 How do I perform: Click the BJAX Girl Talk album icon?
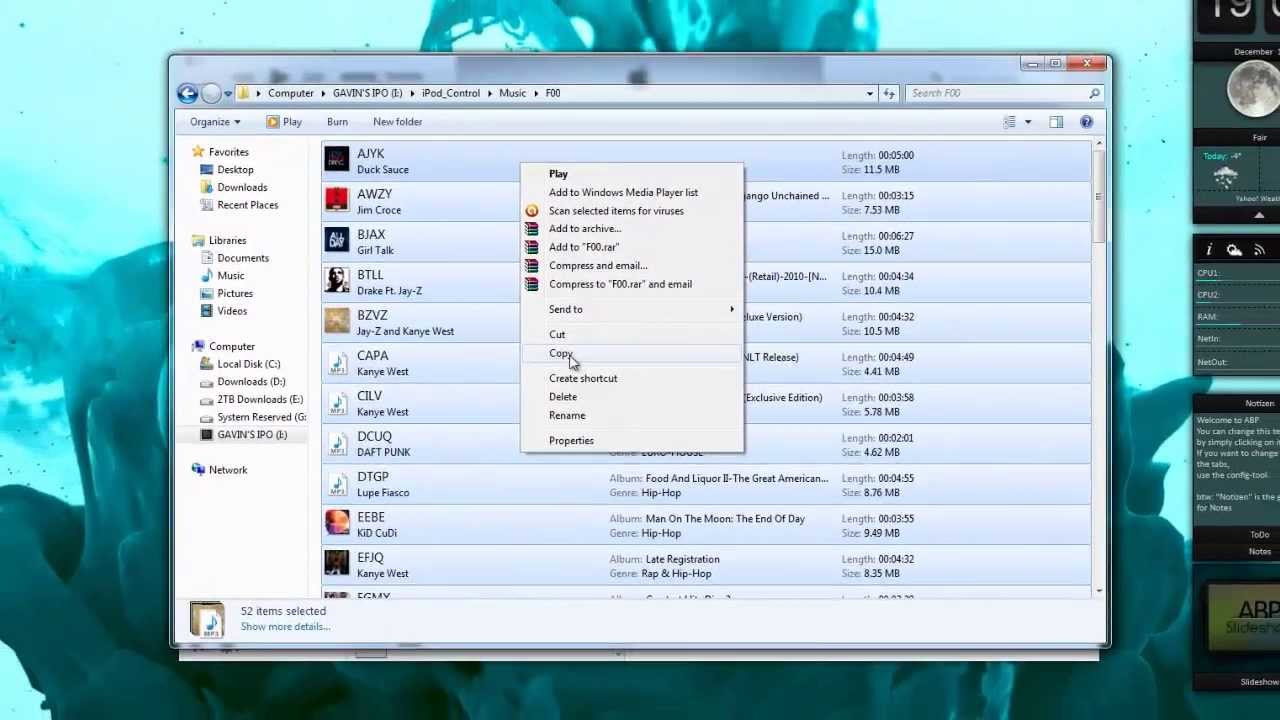click(x=337, y=241)
